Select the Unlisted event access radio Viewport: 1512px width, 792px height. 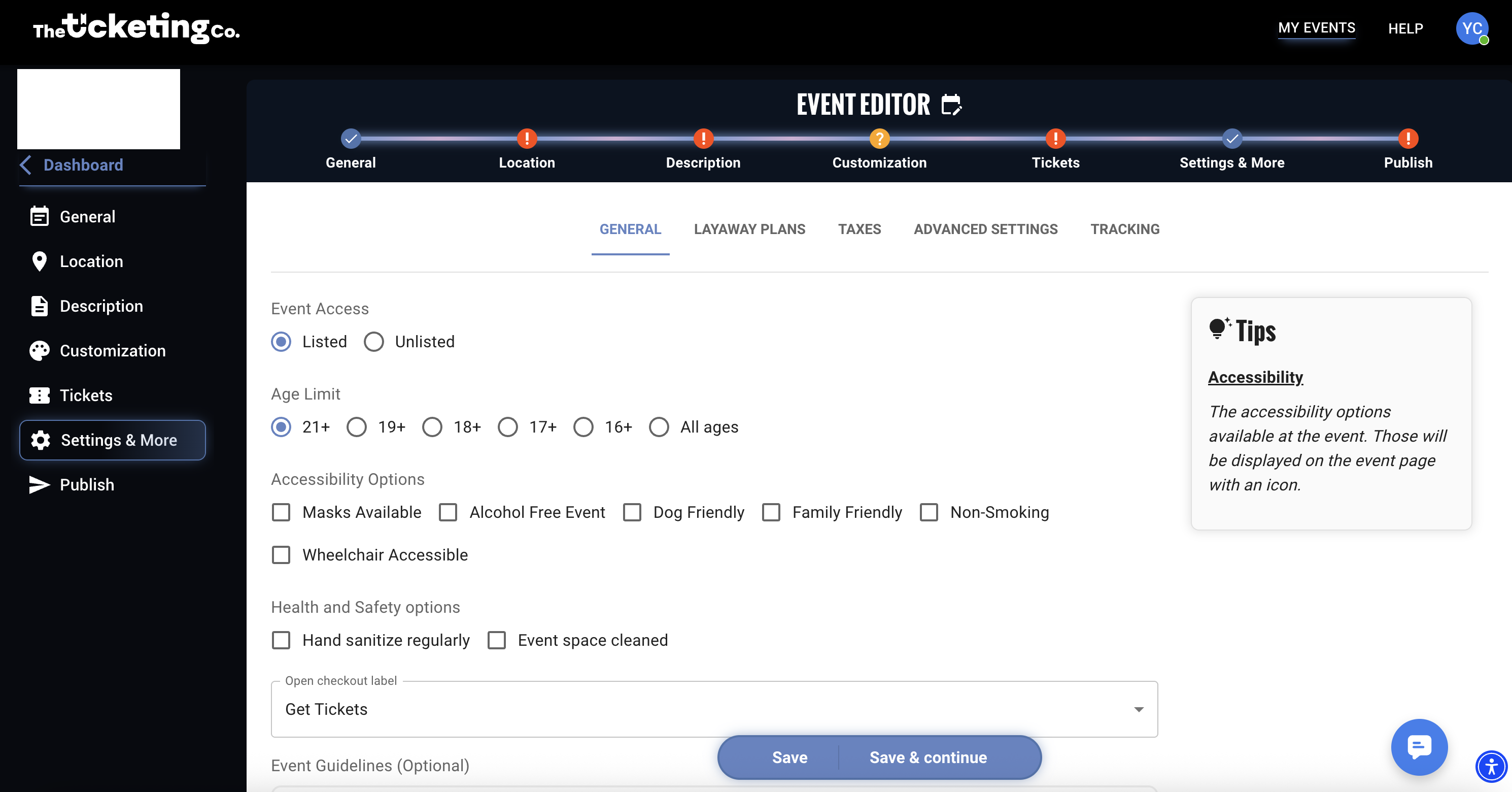(374, 342)
